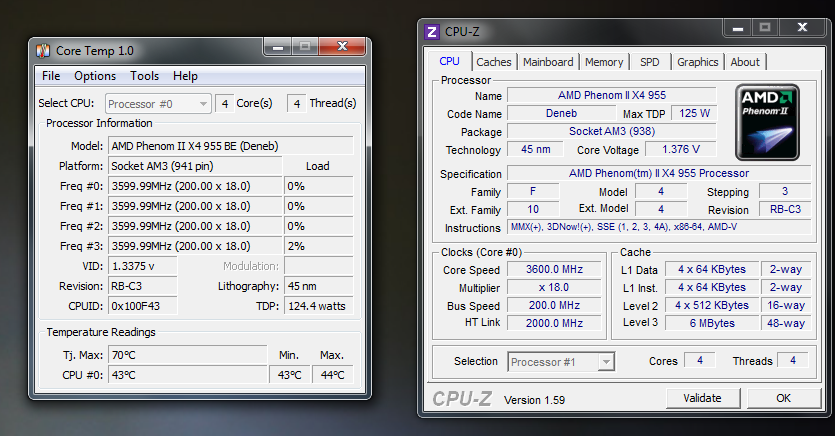Open the Tools menu in Core Temp
The height and width of the screenshot is (436, 835).
point(144,76)
